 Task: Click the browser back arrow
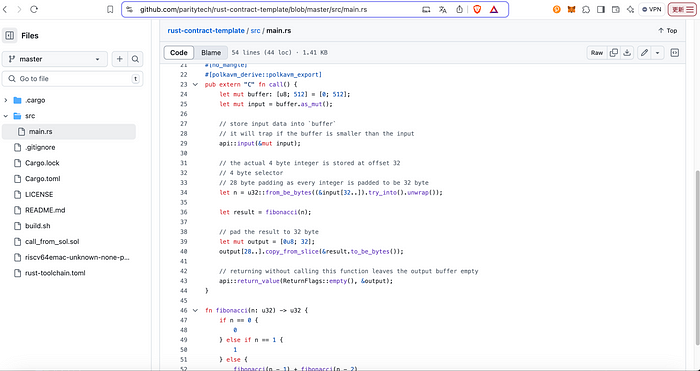(x=6, y=9)
